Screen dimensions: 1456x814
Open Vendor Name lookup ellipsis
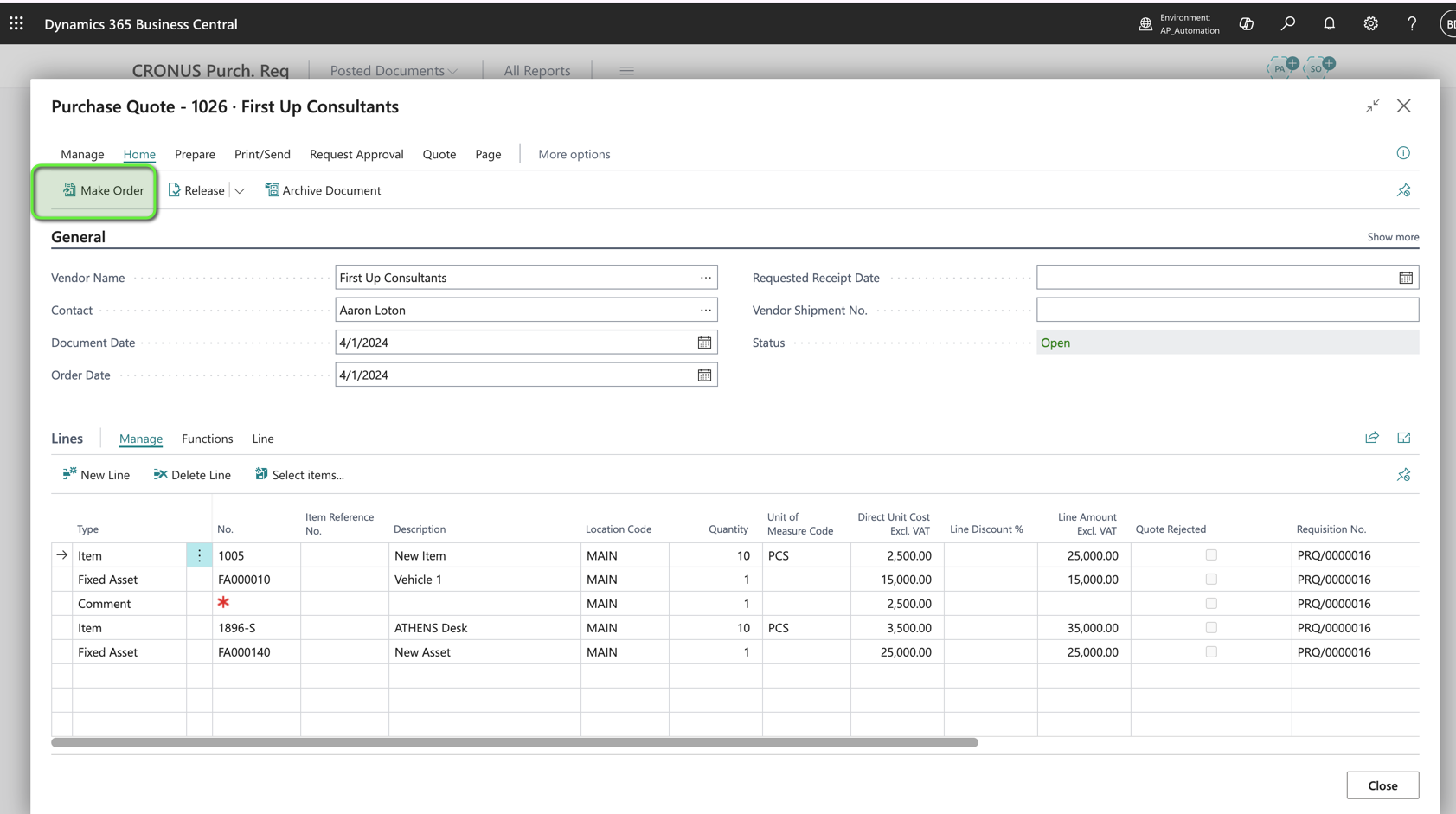[705, 278]
